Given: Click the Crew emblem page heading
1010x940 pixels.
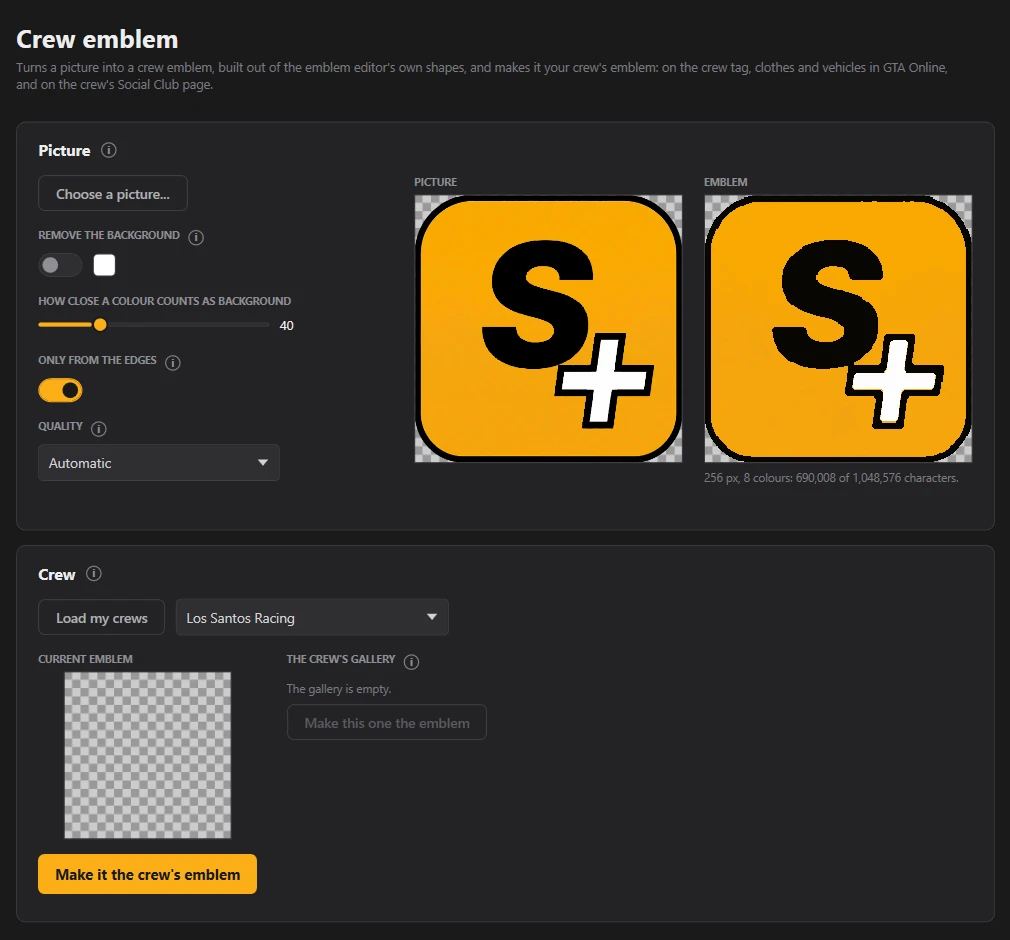Looking at the screenshot, I should tap(97, 39).
